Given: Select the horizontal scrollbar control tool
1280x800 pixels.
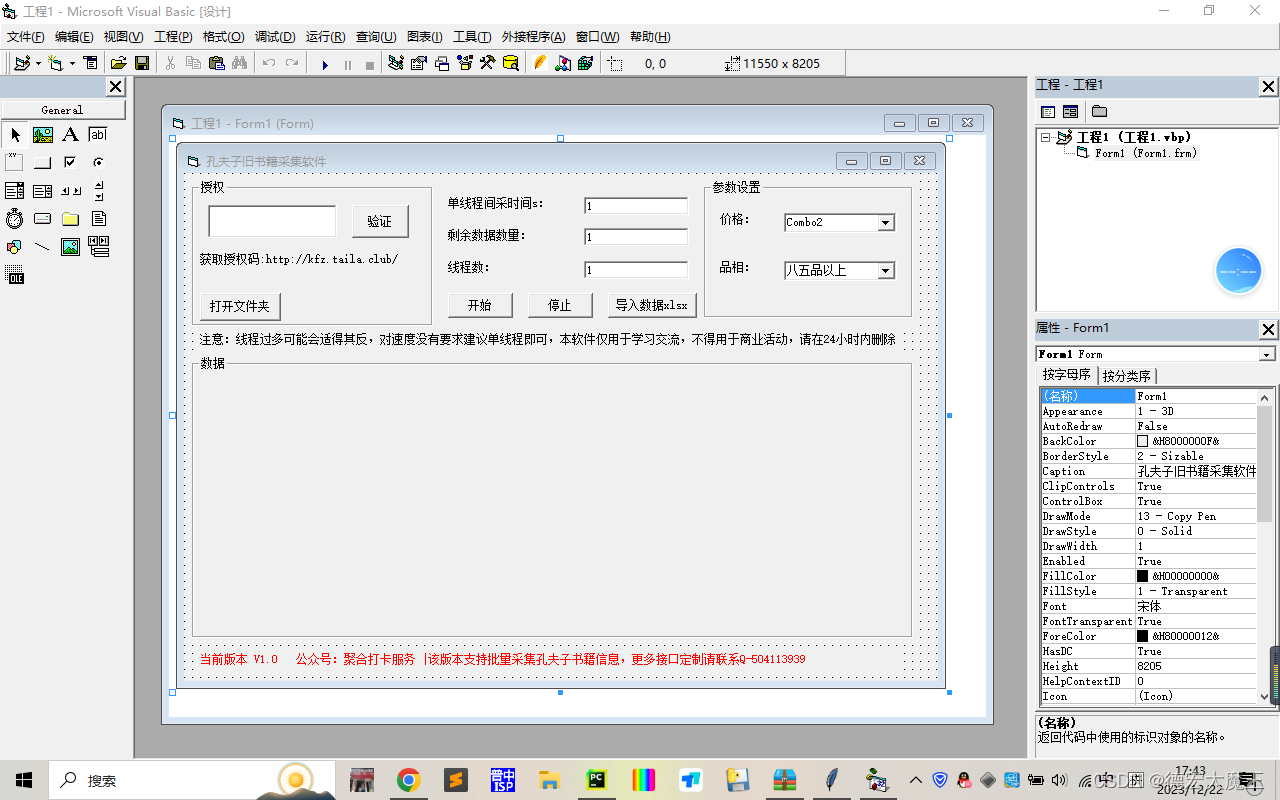Looking at the screenshot, I should 70,190.
